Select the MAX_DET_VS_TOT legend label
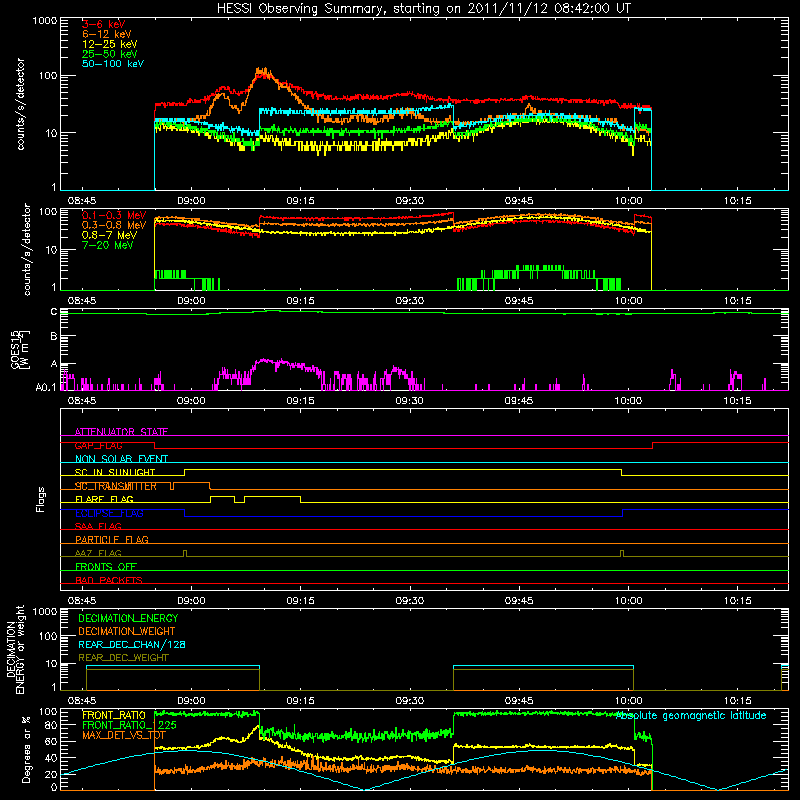The width and height of the screenshot is (800, 800). click(x=124, y=735)
